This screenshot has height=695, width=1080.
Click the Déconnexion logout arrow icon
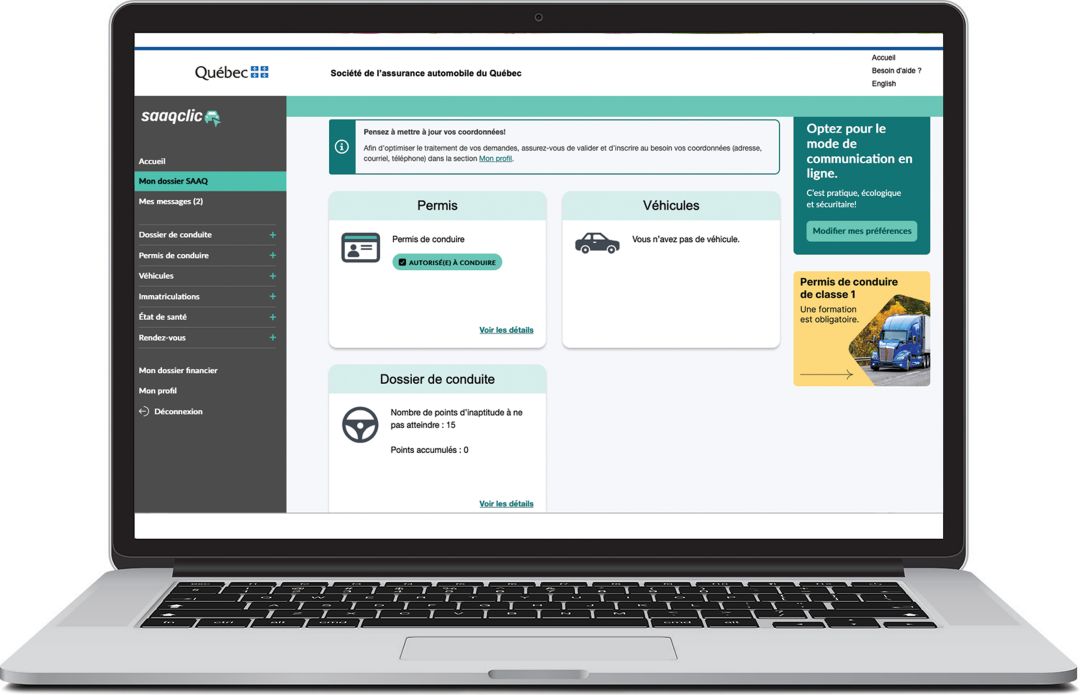point(144,411)
